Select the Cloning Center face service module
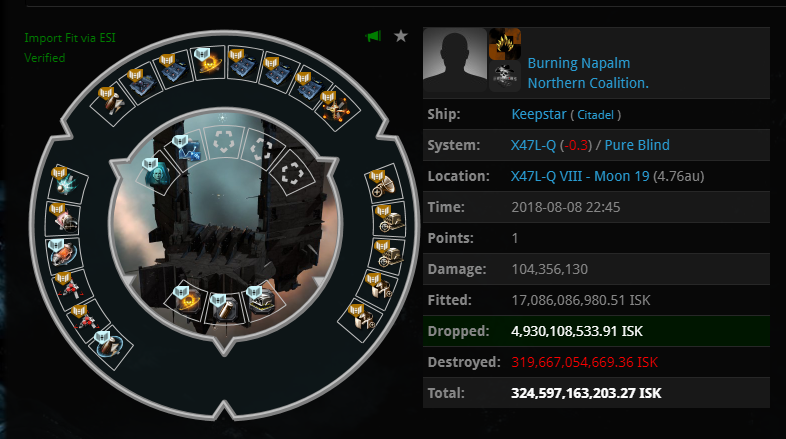 point(157,174)
